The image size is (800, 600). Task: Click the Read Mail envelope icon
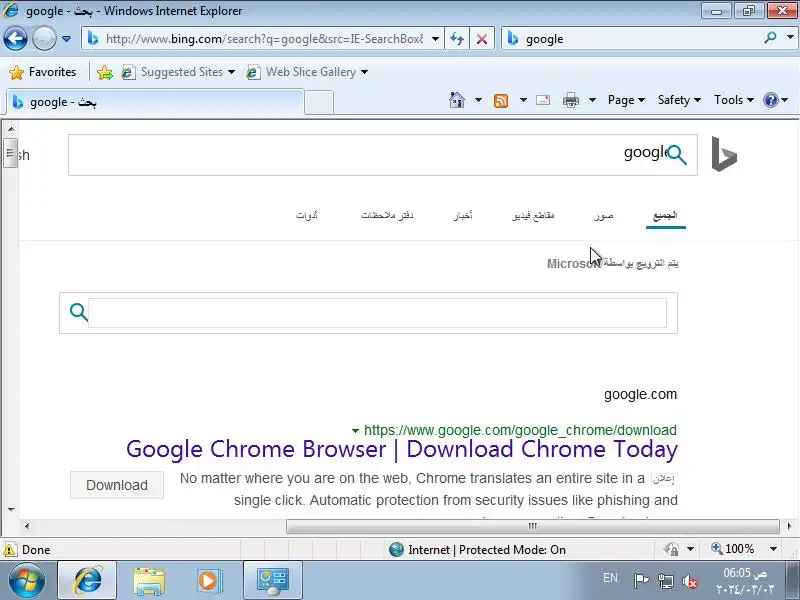point(543,100)
